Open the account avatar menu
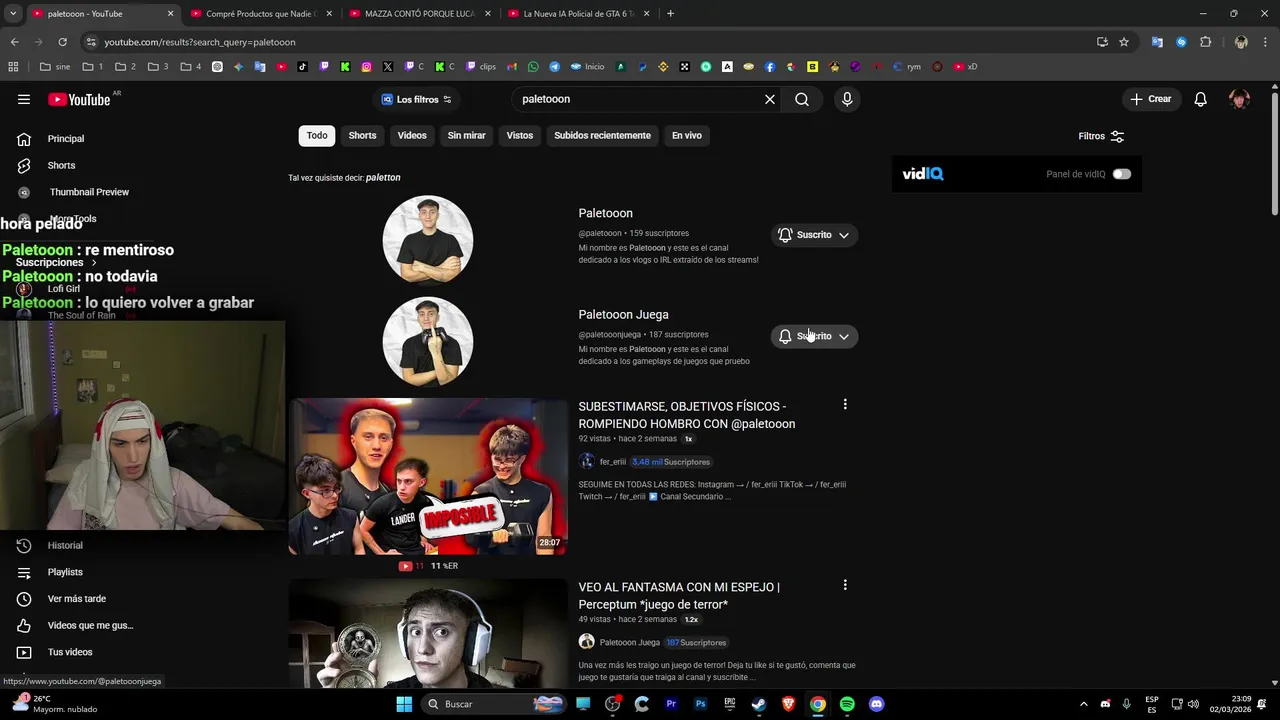Viewport: 1280px width, 720px height. pos(1240,99)
